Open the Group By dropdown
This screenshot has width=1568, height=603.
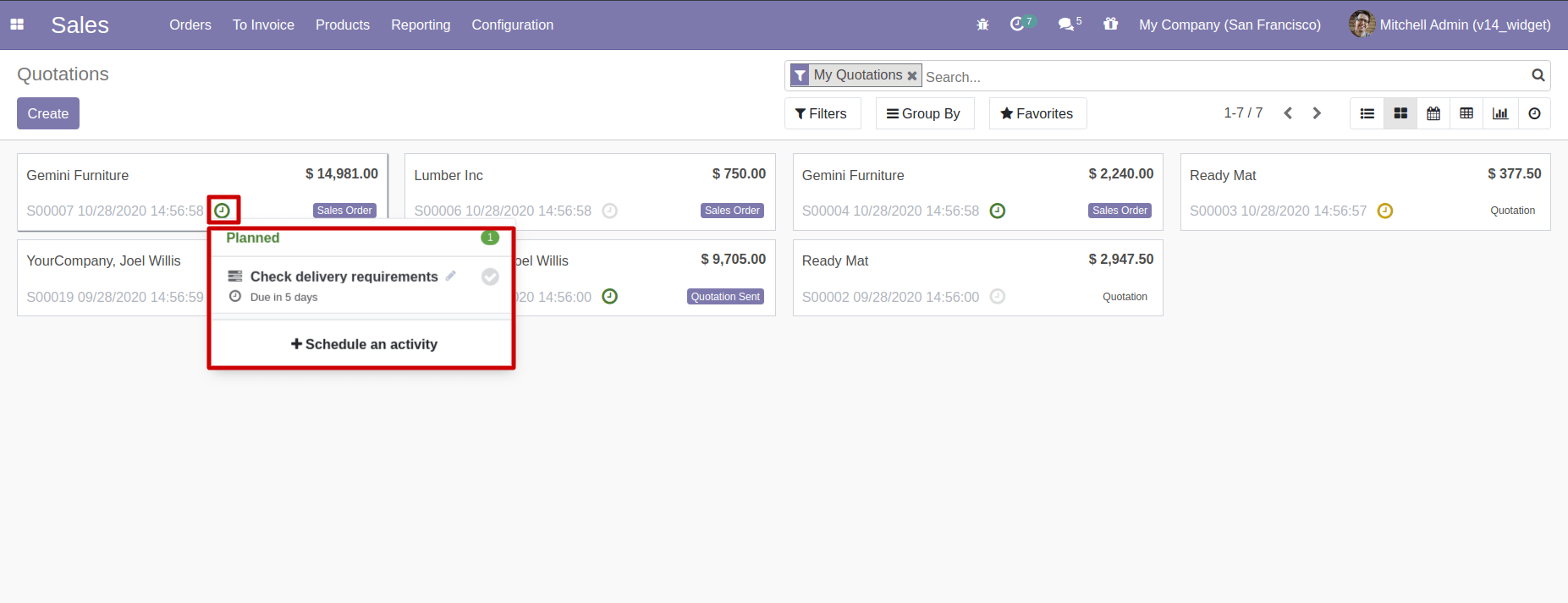[924, 113]
